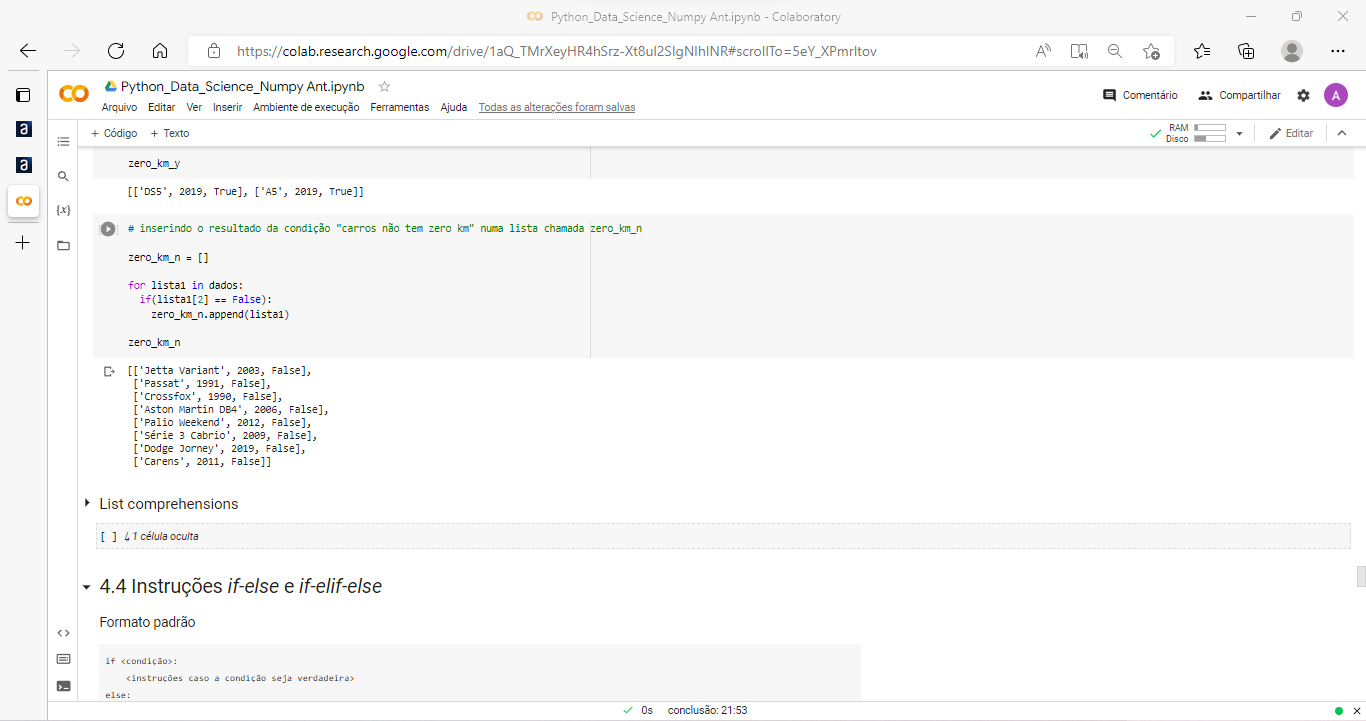Click the Colab logo
The image size is (1366, 721).
74,94
